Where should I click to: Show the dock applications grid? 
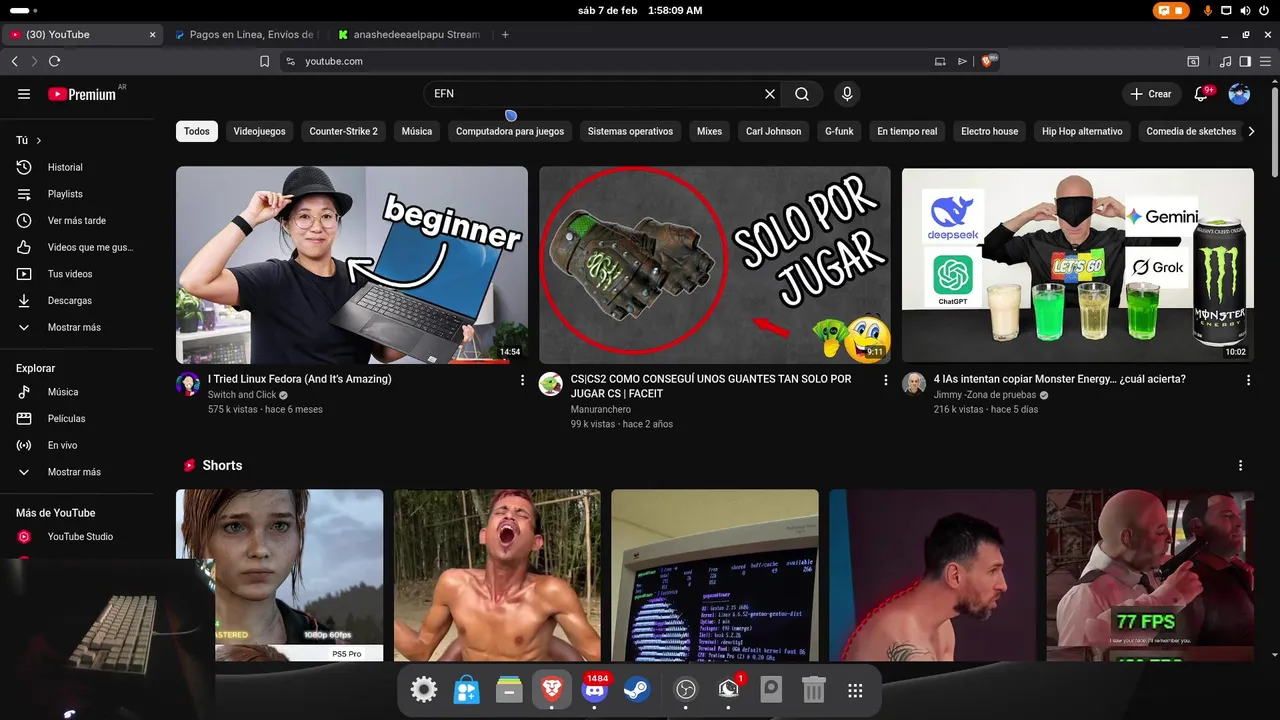[855, 690]
